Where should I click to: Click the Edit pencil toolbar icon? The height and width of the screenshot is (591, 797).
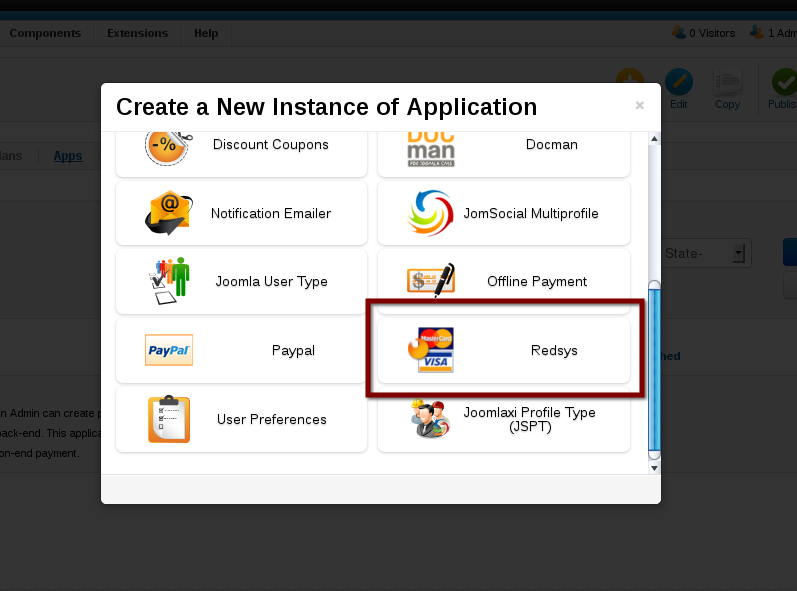point(679,82)
